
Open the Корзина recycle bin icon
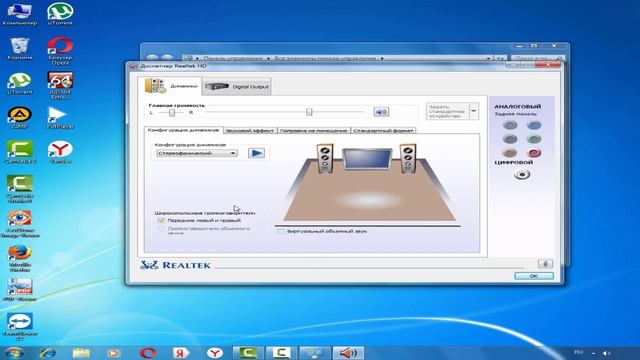[x=19, y=49]
